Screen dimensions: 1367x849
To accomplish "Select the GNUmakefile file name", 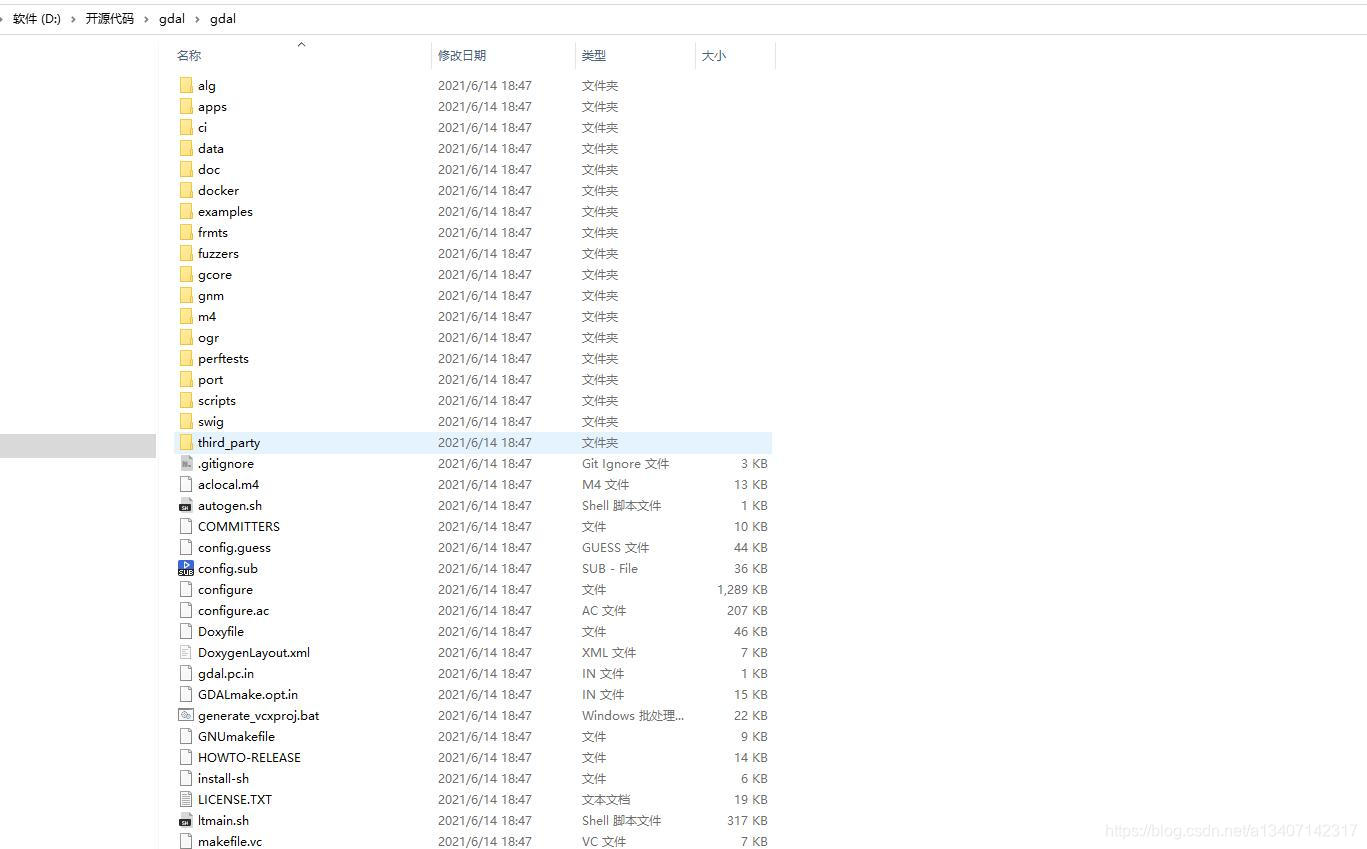I will [236, 737].
